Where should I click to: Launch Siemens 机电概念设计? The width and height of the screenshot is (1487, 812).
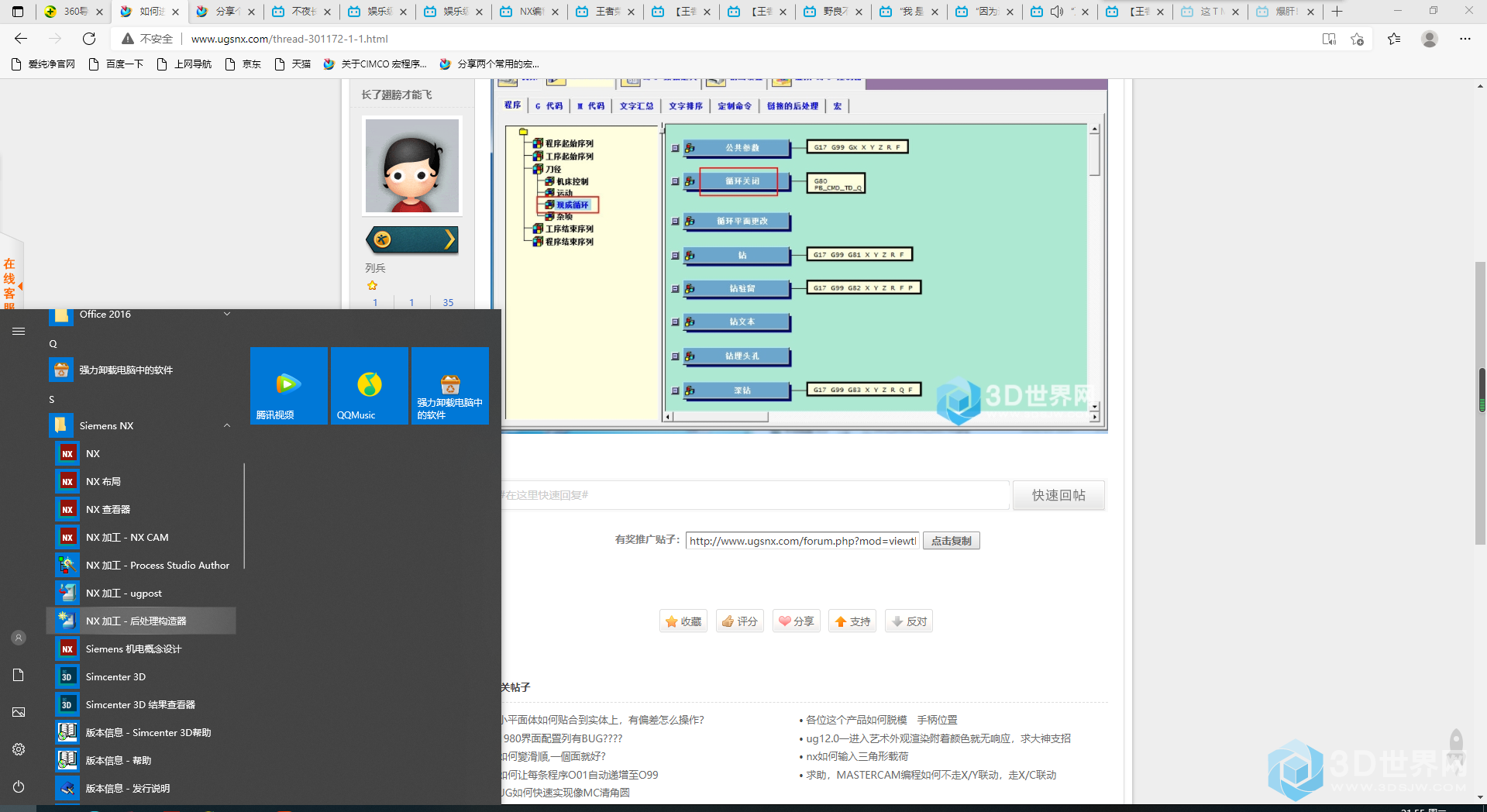pos(141,649)
